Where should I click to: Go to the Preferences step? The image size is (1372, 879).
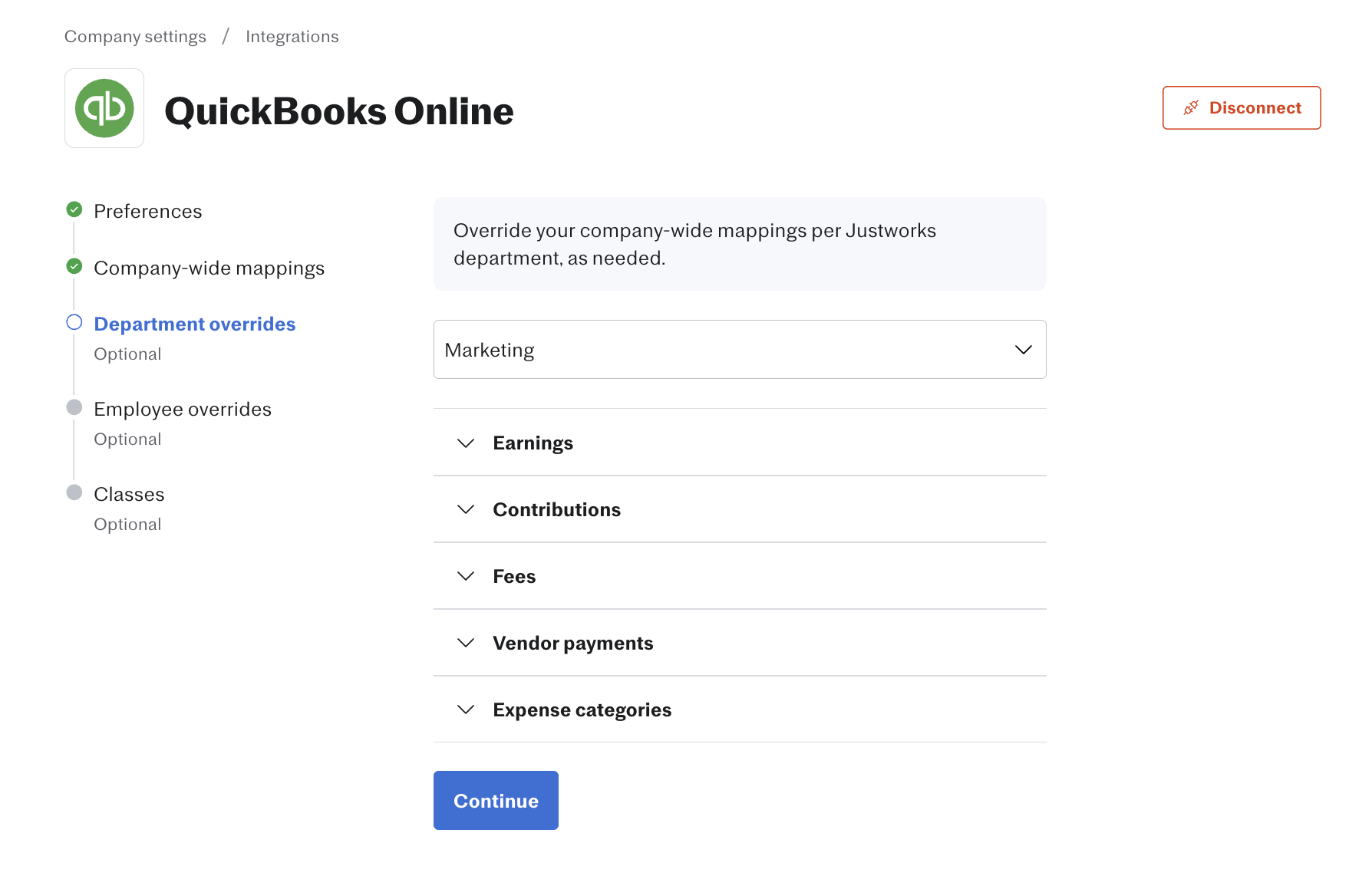click(148, 212)
